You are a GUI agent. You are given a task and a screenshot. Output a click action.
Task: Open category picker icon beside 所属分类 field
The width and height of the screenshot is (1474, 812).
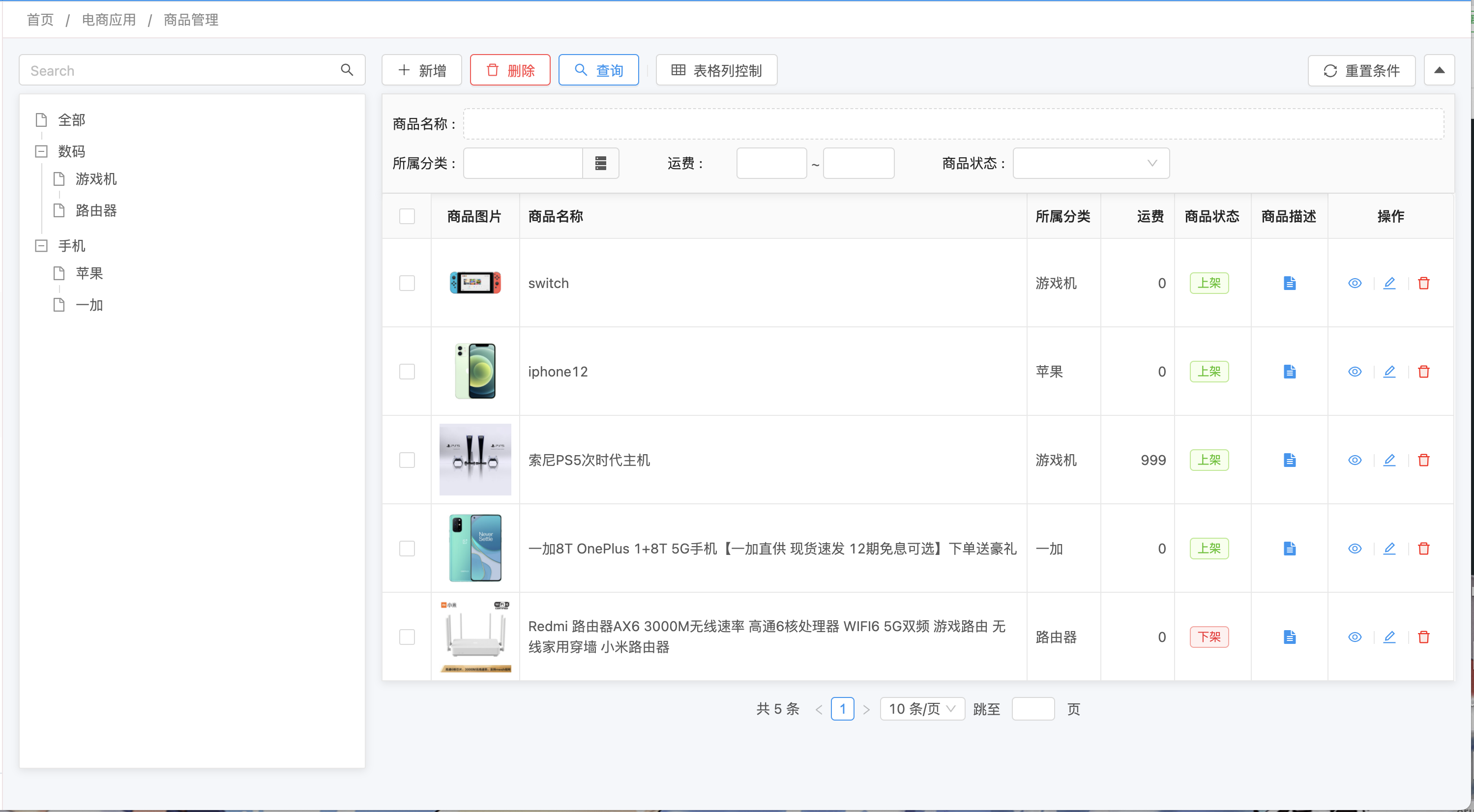600,164
